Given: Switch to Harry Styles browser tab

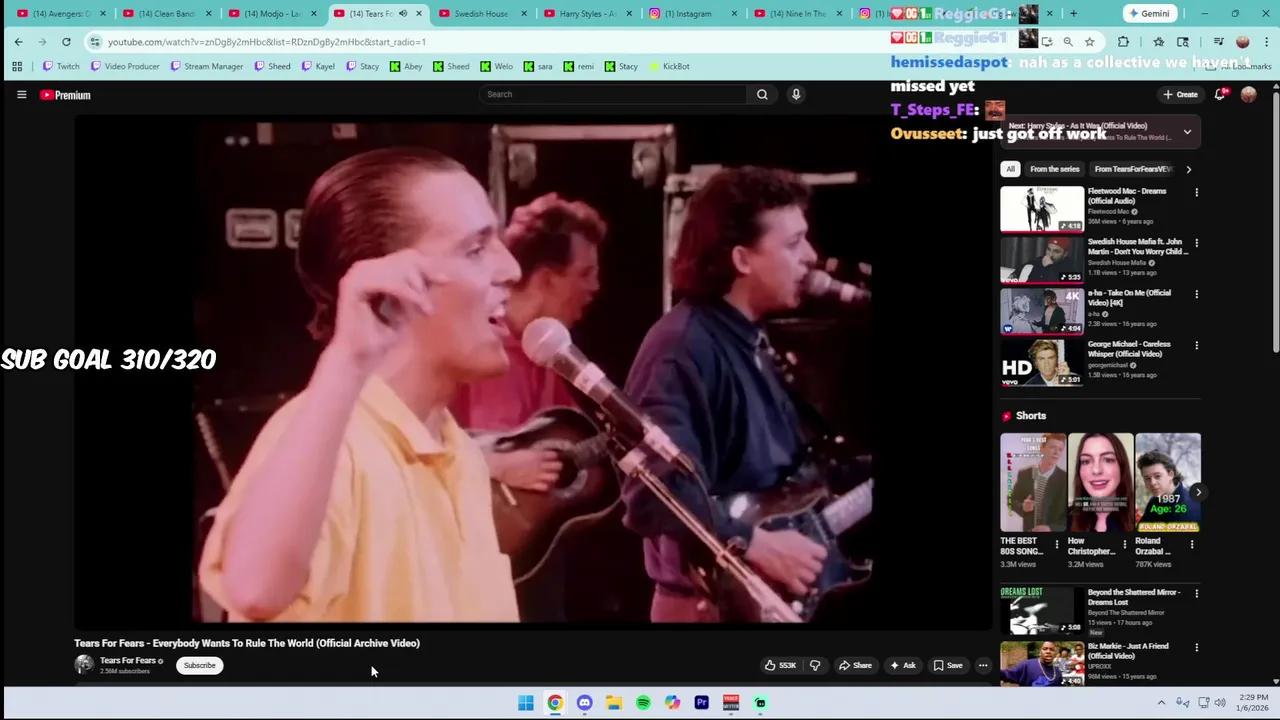Looking at the screenshot, I should (586, 14).
